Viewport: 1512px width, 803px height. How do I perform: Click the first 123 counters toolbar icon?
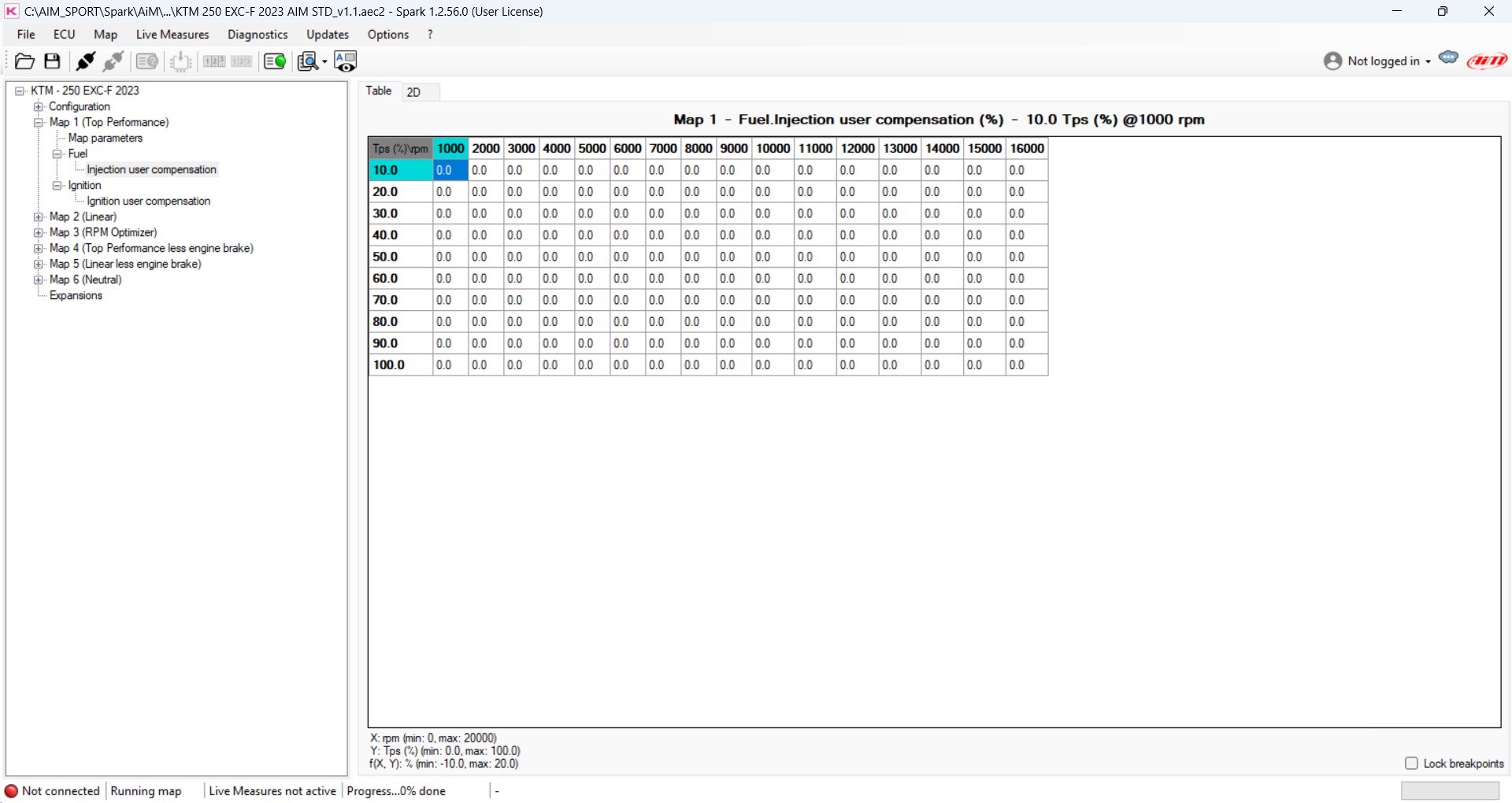pyautogui.click(x=214, y=61)
